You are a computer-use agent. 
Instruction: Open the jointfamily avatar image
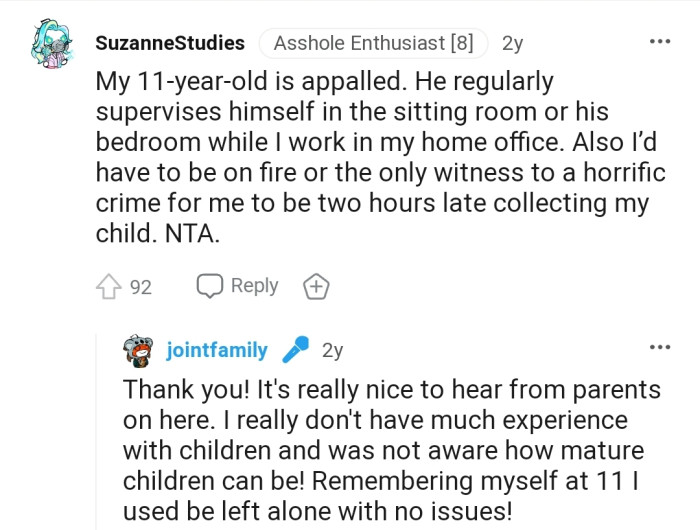[x=138, y=351]
